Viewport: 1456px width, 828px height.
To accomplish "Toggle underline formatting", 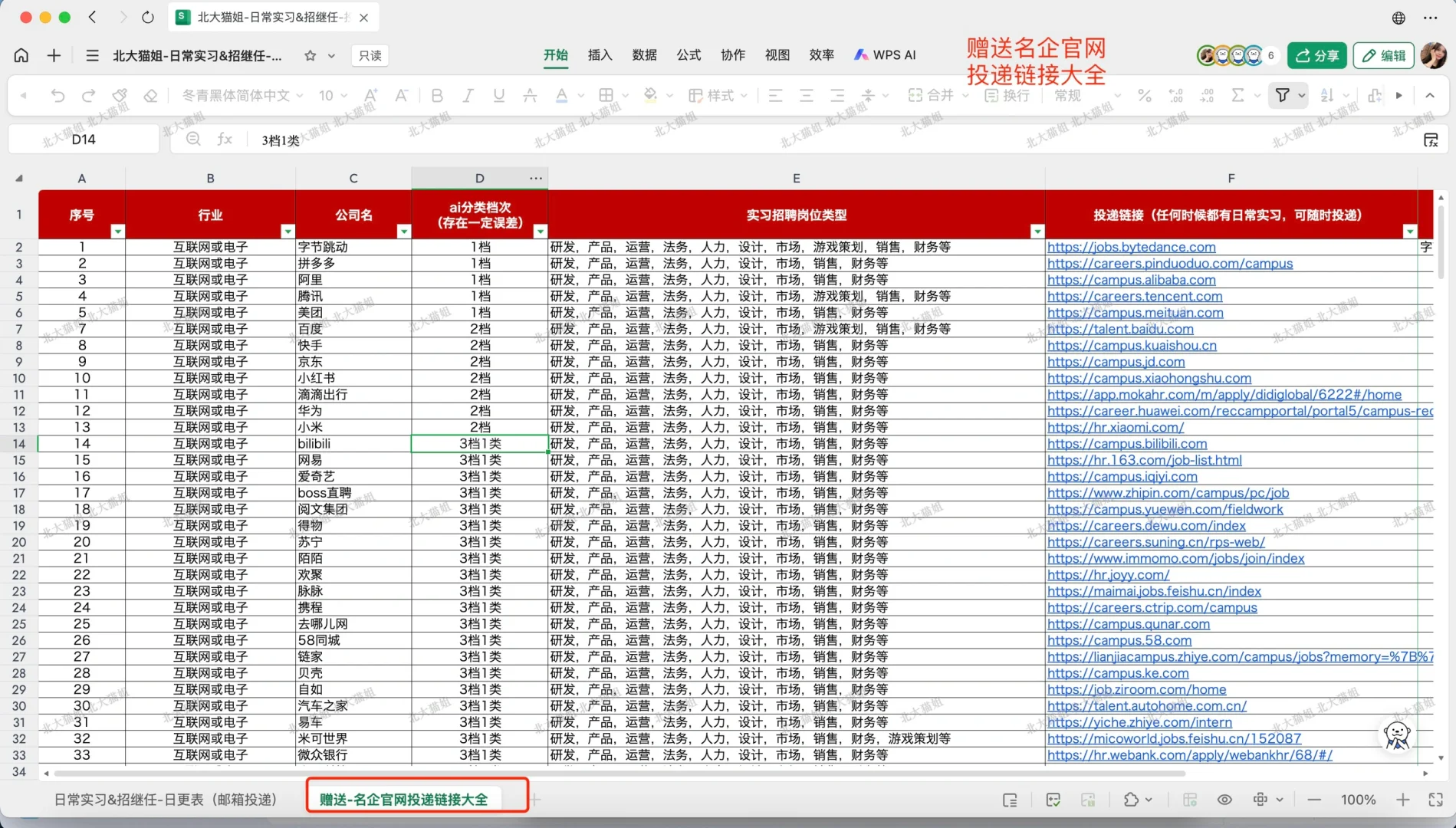I will (499, 95).
